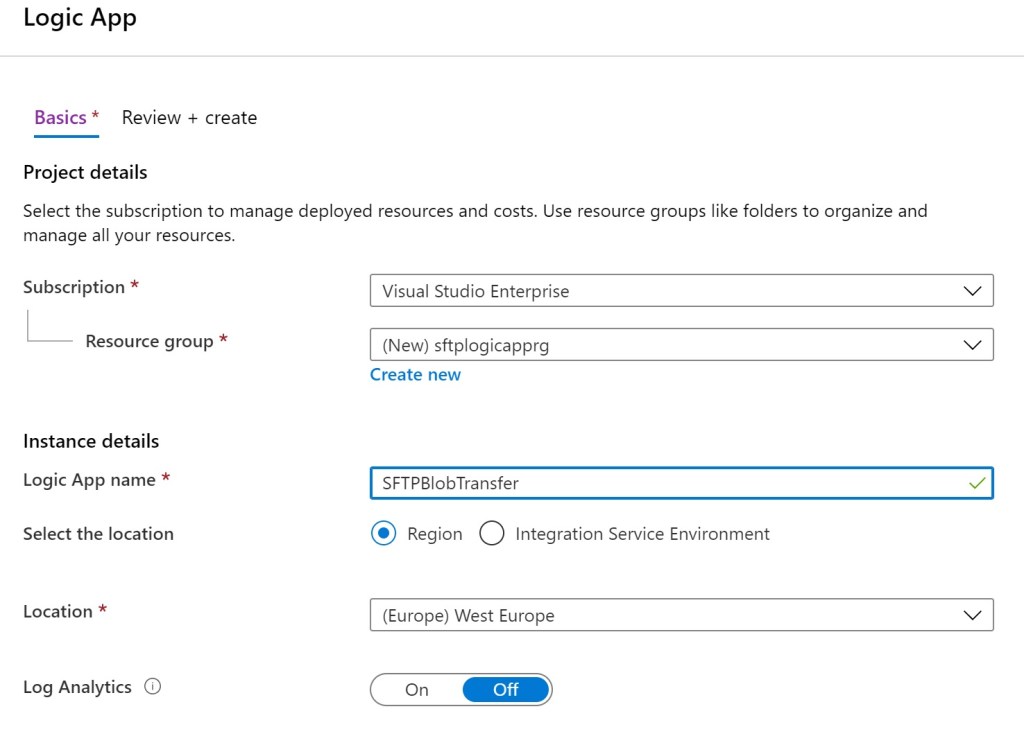The image size is (1024, 736).
Task: Set Log Analytics toggle to Off
Action: point(506,690)
